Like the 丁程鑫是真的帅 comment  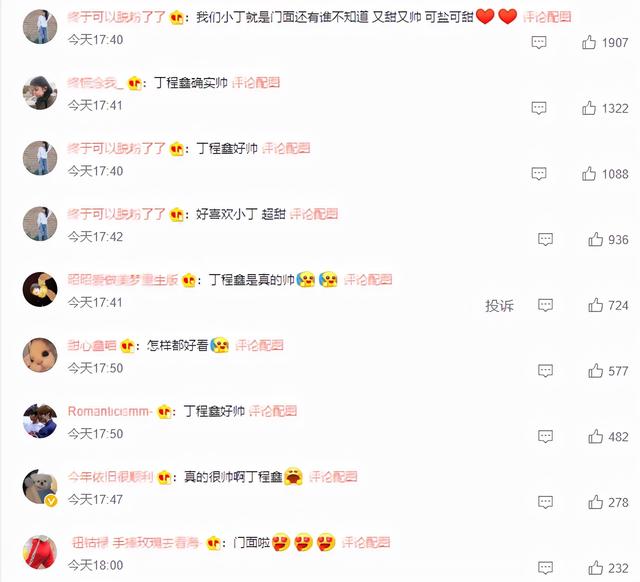[x=596, y=305]
